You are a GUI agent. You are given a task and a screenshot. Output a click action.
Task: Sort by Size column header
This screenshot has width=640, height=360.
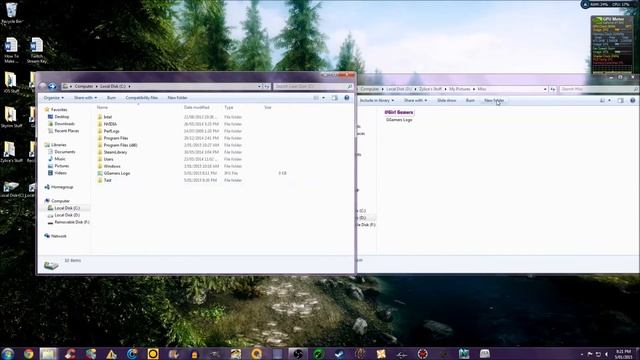click(x=268, y=107)
